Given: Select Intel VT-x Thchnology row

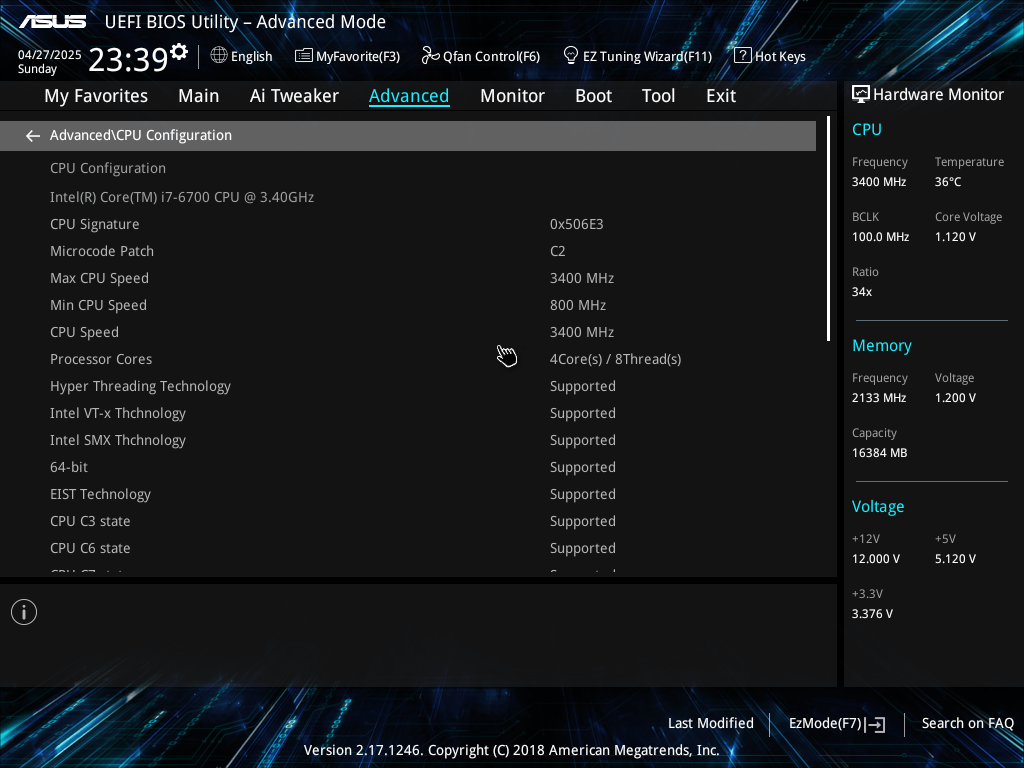Looking at the screenshot, I should [x=408, y=413].
